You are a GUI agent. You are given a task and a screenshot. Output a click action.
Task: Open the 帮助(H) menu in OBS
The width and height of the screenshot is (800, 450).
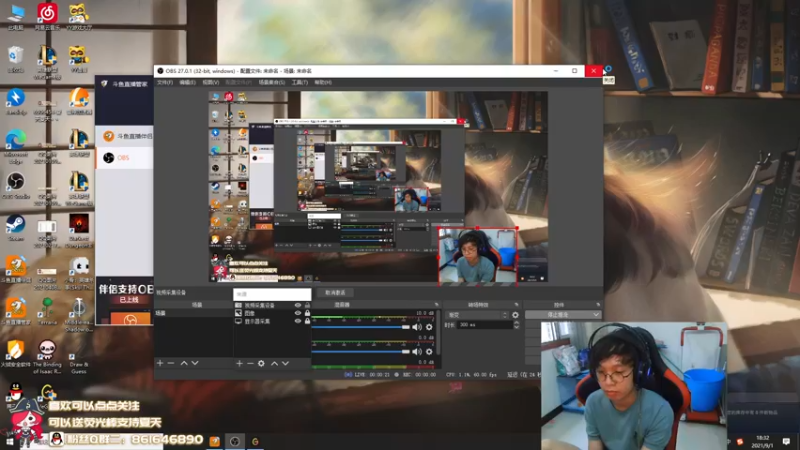point(323,82)
